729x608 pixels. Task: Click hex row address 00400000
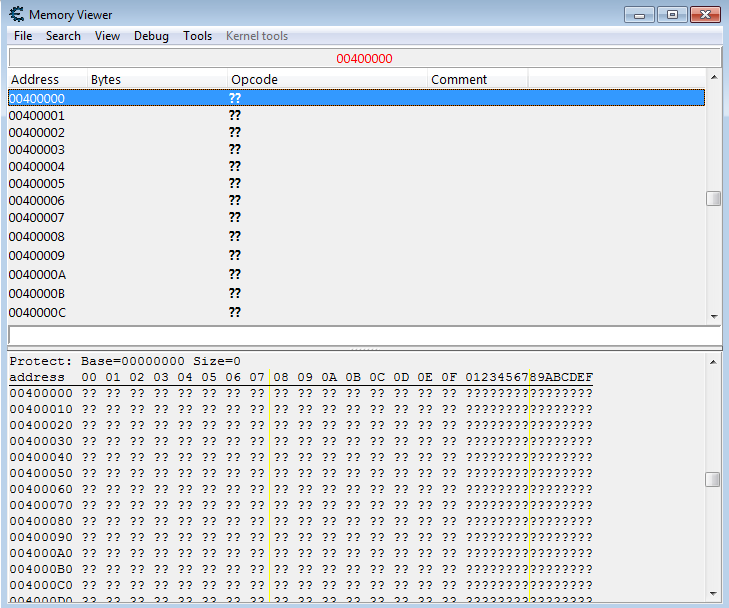(41, 393)
